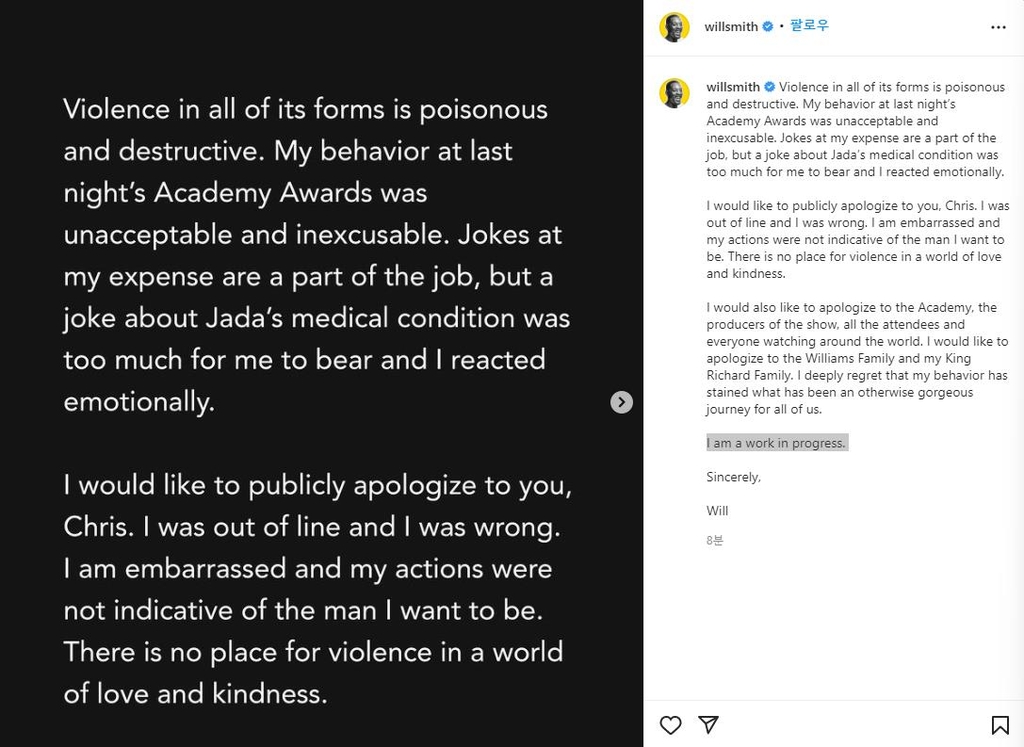Open the profile picture in the post header
This screenshot has width=1024, height=747.
coord(675,27)
